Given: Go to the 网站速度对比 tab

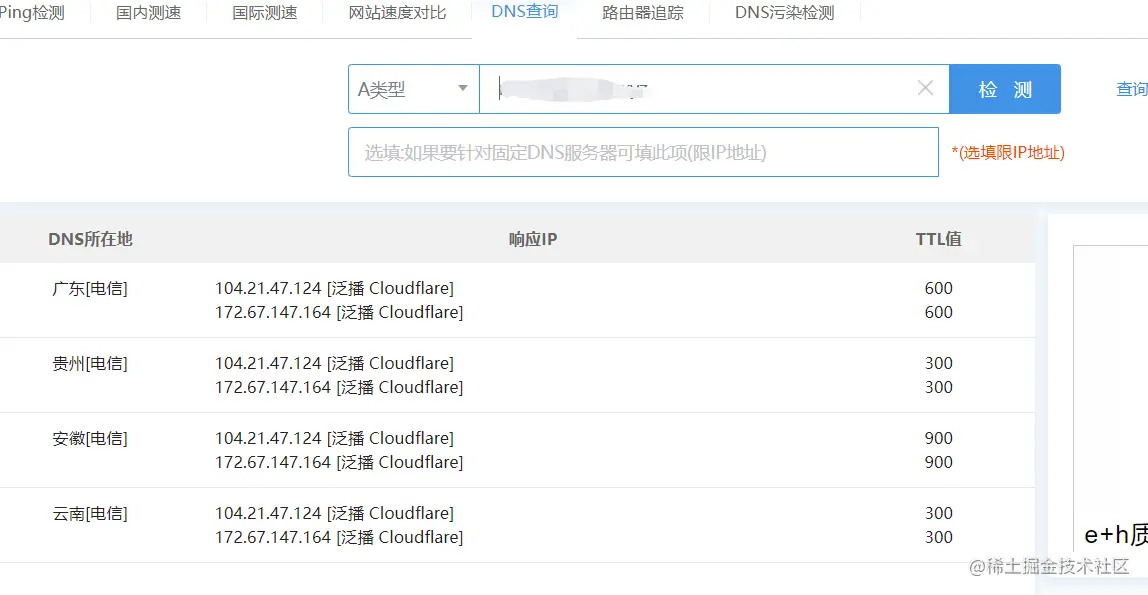Looking at the screenshot, I should (x=397, y=12).
